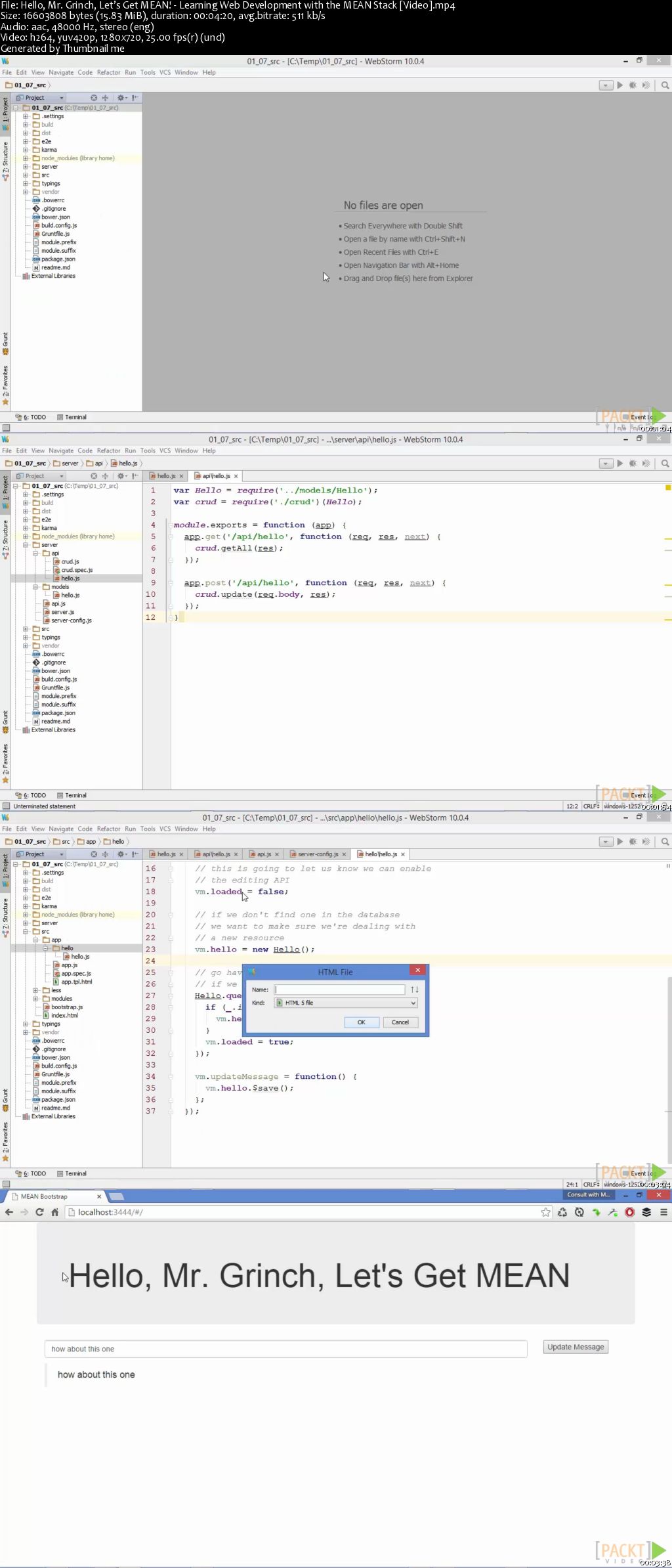Viewport: 672px width, 1568px height.
Task: Expand the less folder in the project tree
Action: 35,990
